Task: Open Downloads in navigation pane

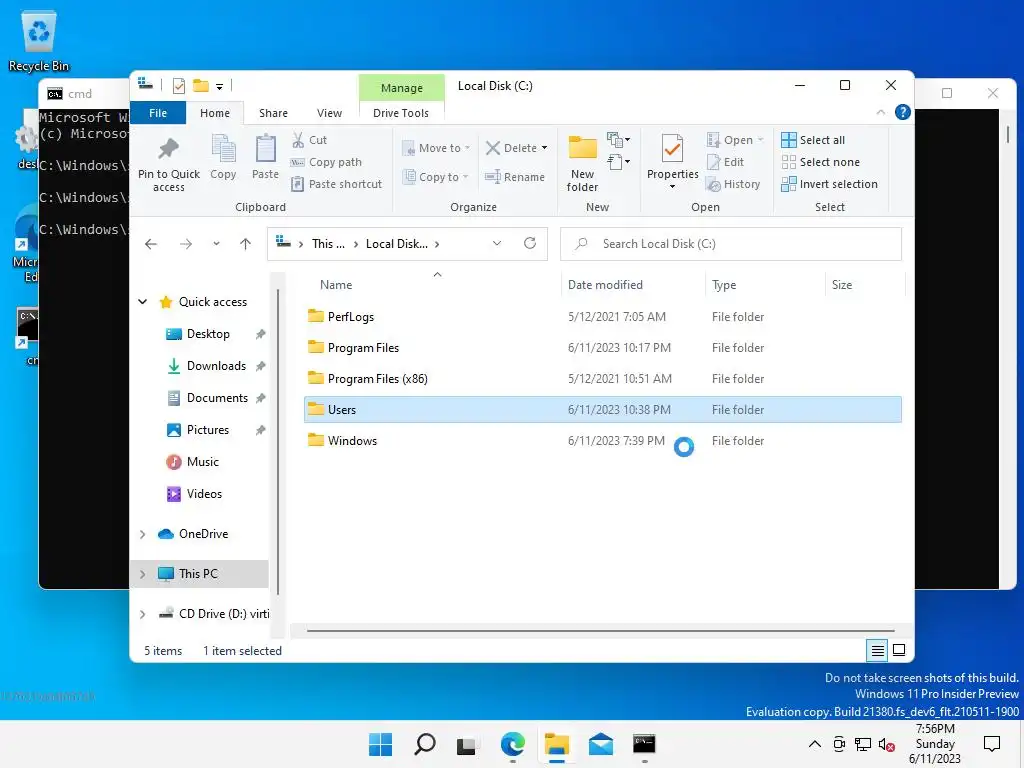Action: pos(216,366)
